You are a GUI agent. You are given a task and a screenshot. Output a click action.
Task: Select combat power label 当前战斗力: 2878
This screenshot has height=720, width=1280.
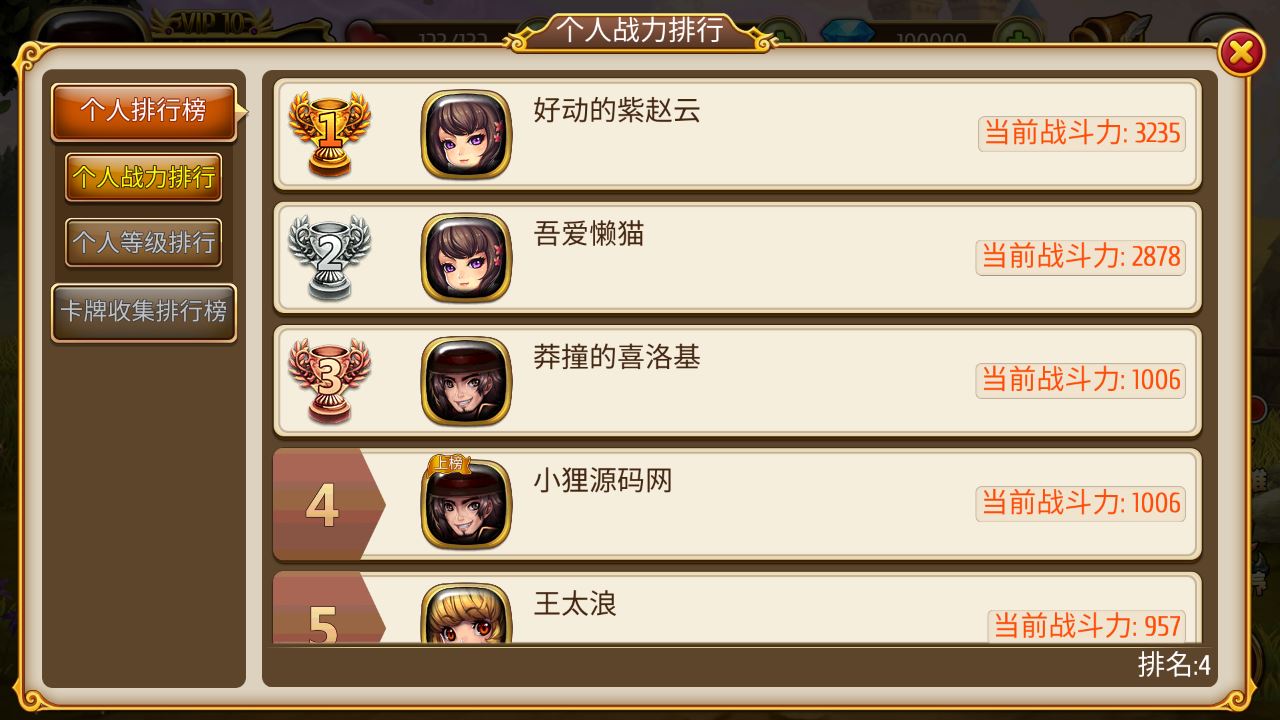[1081, 257]
